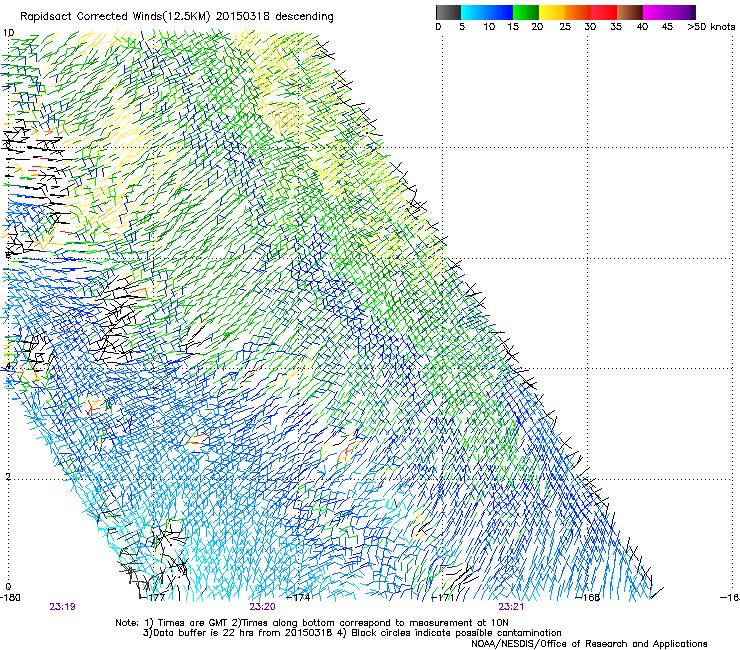The width and height of the screenshot is (740, 650).
Task: Click the cyan 5-10 knots legend swatch
Action: click(474, 12)
